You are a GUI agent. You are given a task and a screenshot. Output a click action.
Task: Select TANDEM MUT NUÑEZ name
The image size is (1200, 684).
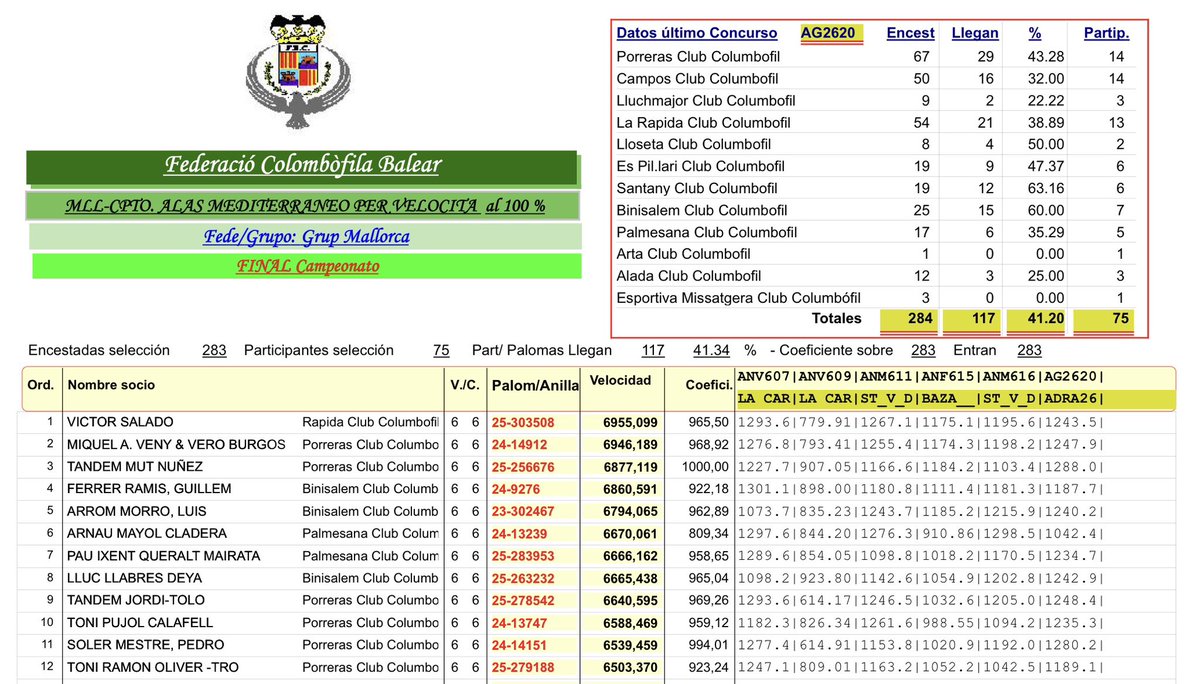[134, 466]
